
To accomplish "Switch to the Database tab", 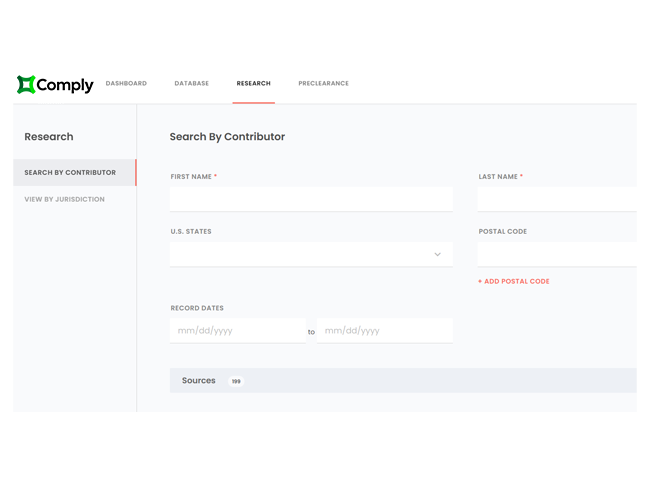I will pos(191,84).
